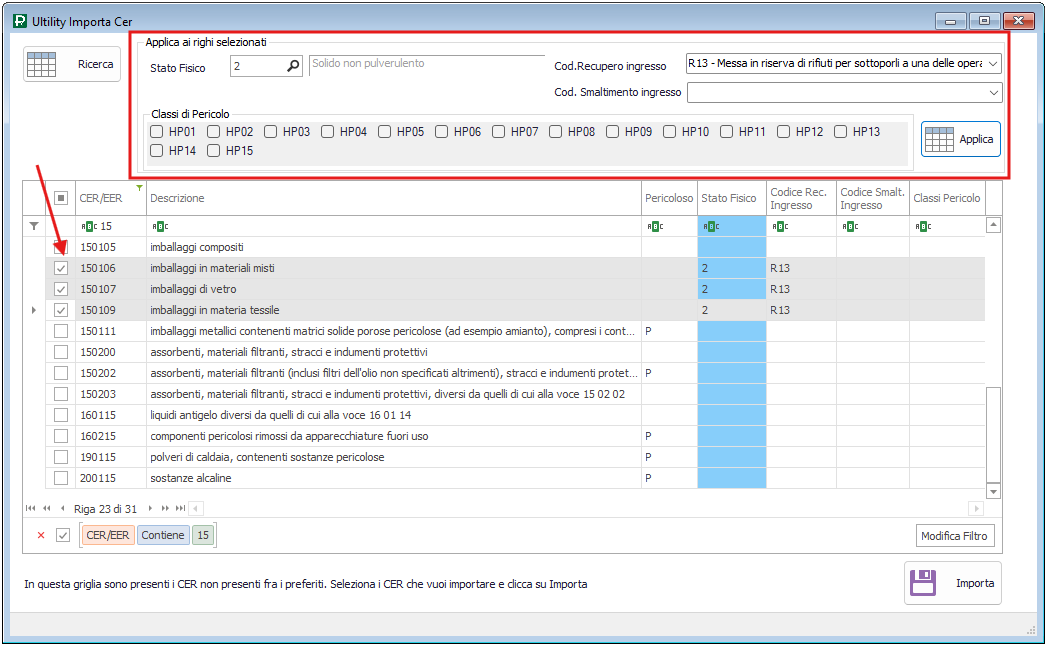Enable the HP01 hazard class checkbox
This screenshot has width=1046, height=645.
[156, 131]
